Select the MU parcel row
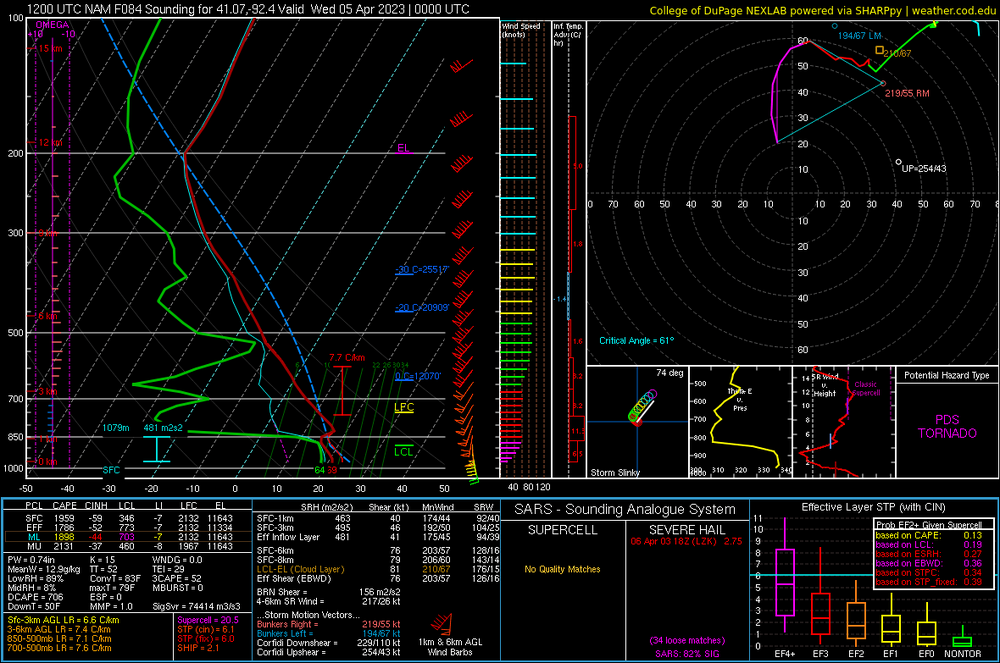Image resolution: width=1000 pixels, height=663 pixels. click(129, 546)
